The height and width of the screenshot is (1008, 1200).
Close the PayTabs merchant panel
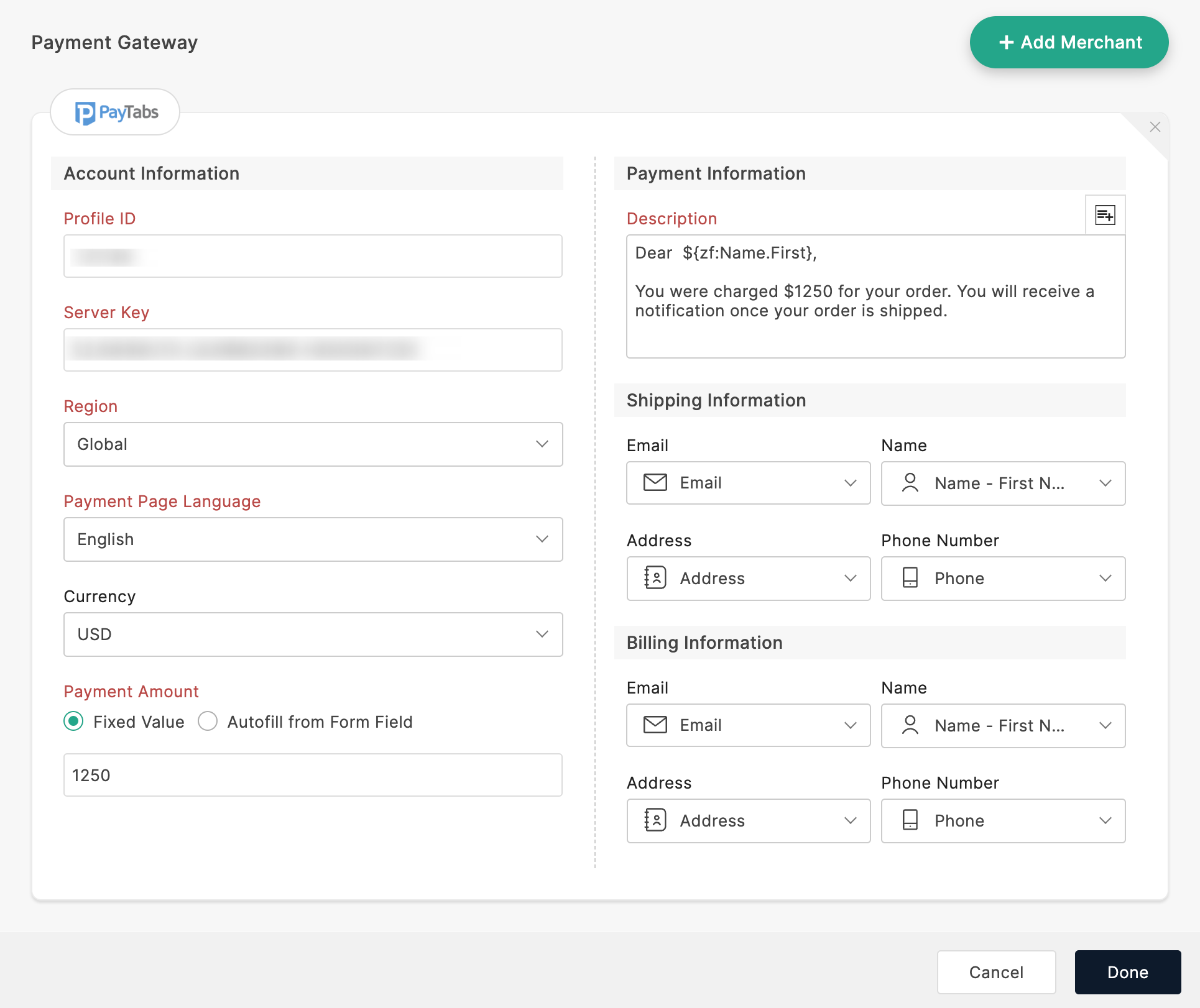tap(1155, 127)
